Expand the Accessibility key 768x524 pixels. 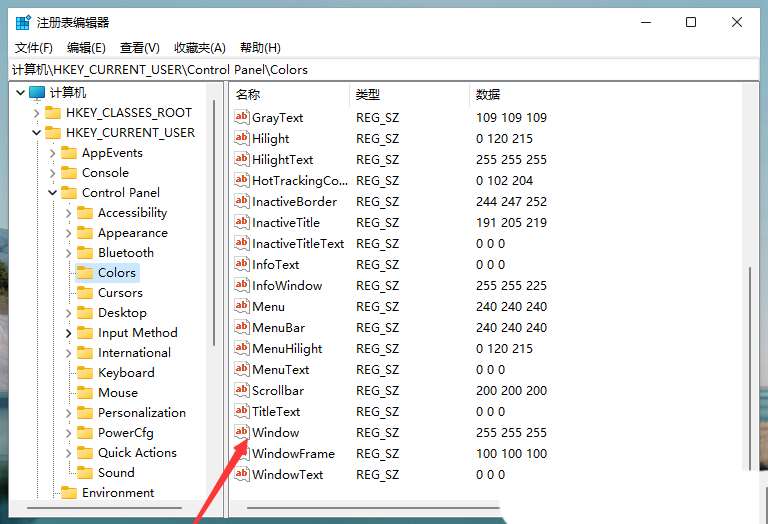click(x=69, y=214)
